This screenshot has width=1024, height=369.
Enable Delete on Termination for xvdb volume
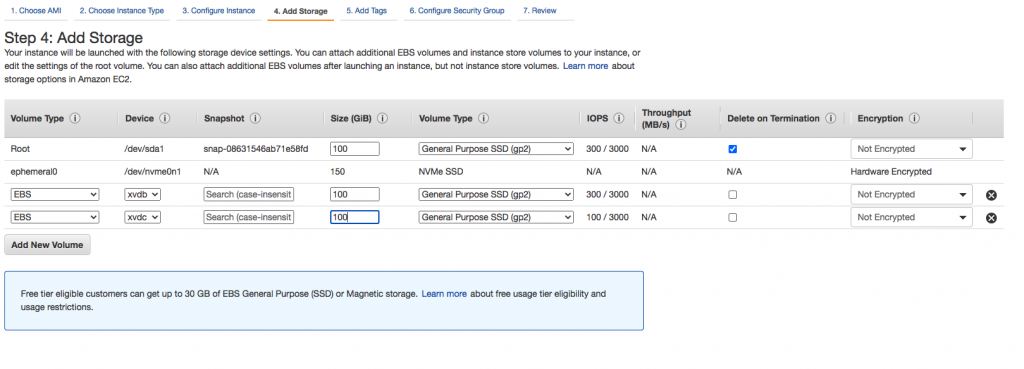(733, 195)
